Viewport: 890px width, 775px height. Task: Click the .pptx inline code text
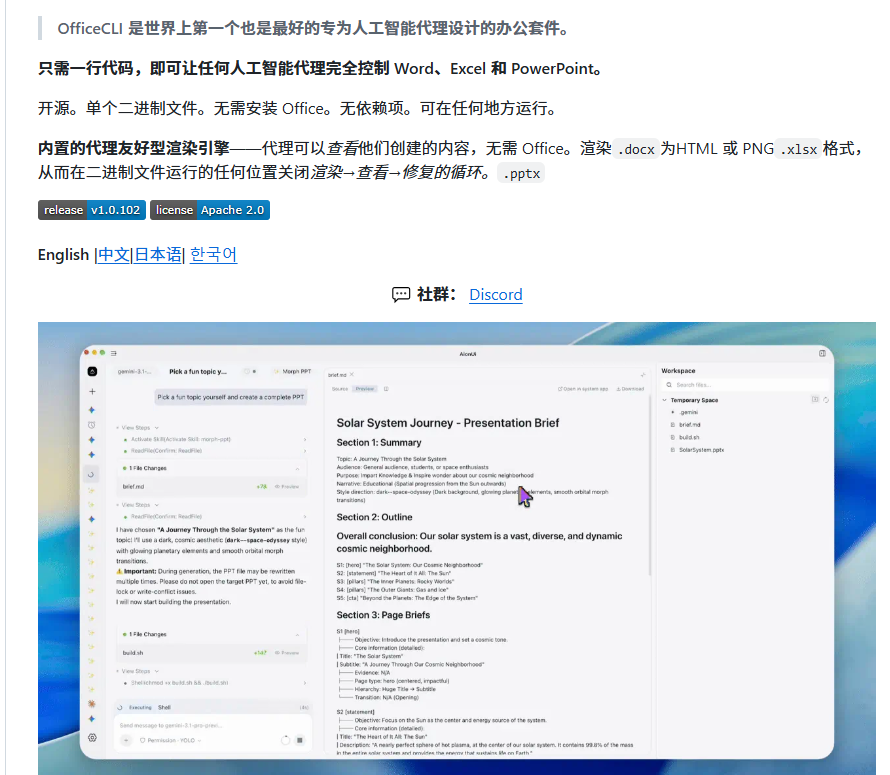tap(521, 173)
